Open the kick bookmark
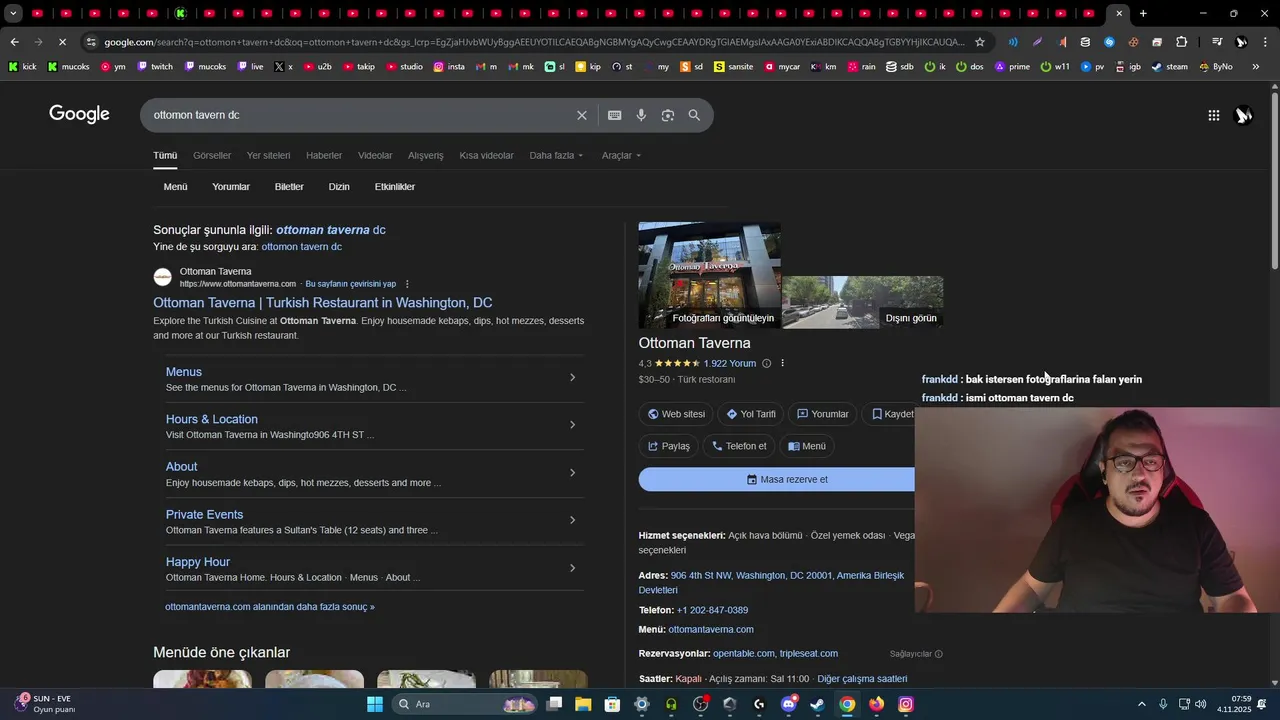Viewport: 1280px width, 720px height. (22, 67)
